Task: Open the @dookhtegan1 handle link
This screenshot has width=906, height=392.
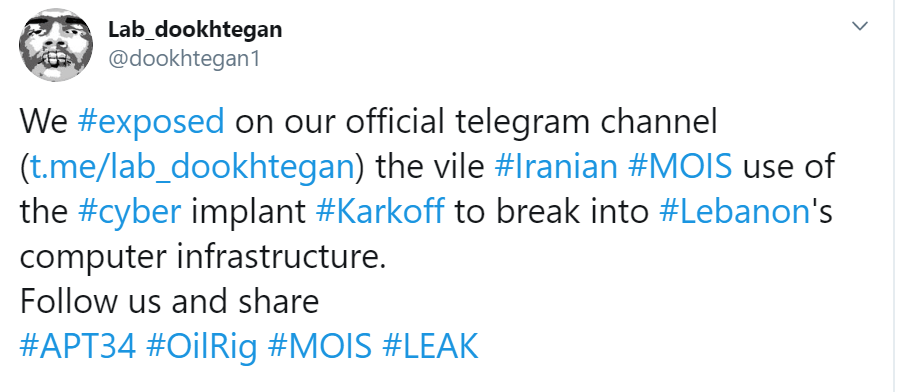Action: (184, 58)
